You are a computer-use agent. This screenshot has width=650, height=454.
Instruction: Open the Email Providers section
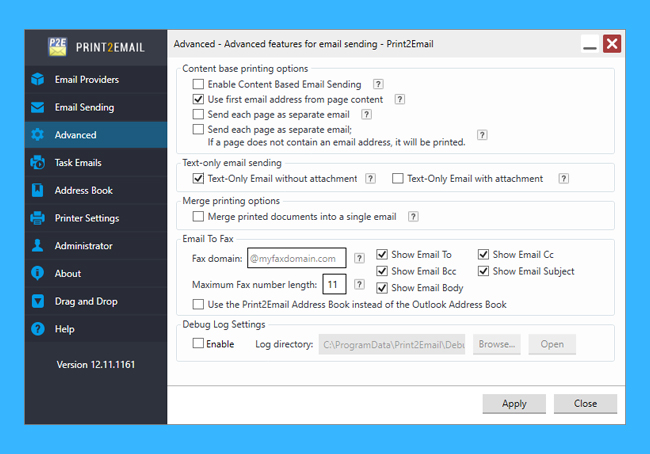click(96, 79)
